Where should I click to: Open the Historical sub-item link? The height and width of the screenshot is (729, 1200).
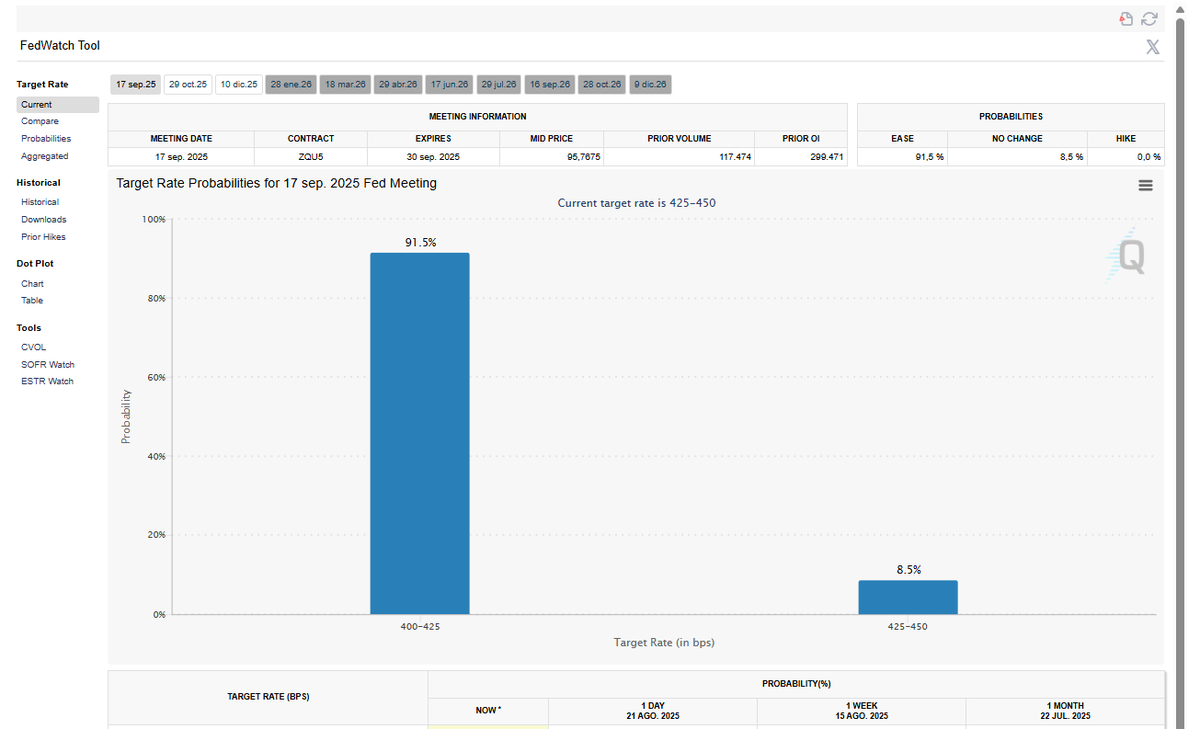pyautogui.click(x=40, y=202)
